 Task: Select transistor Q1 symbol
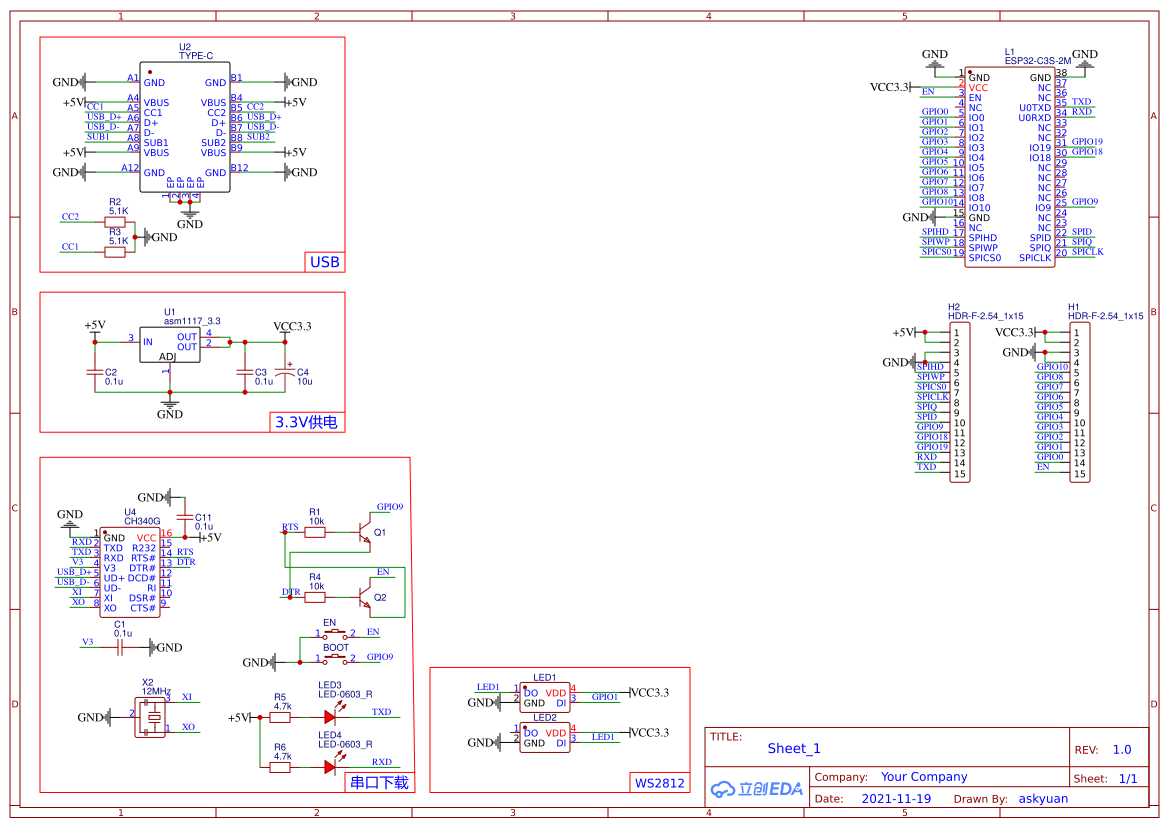(x=364, y=532)
